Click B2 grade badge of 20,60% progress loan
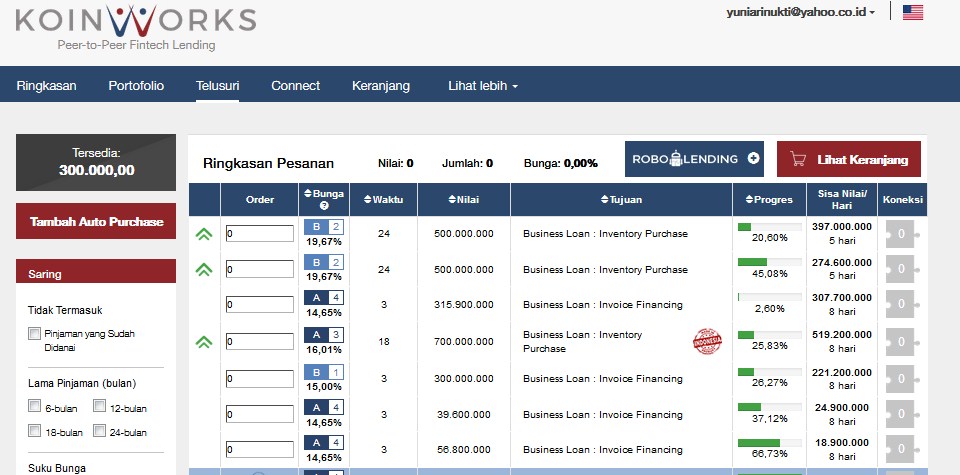 (324, 228)
